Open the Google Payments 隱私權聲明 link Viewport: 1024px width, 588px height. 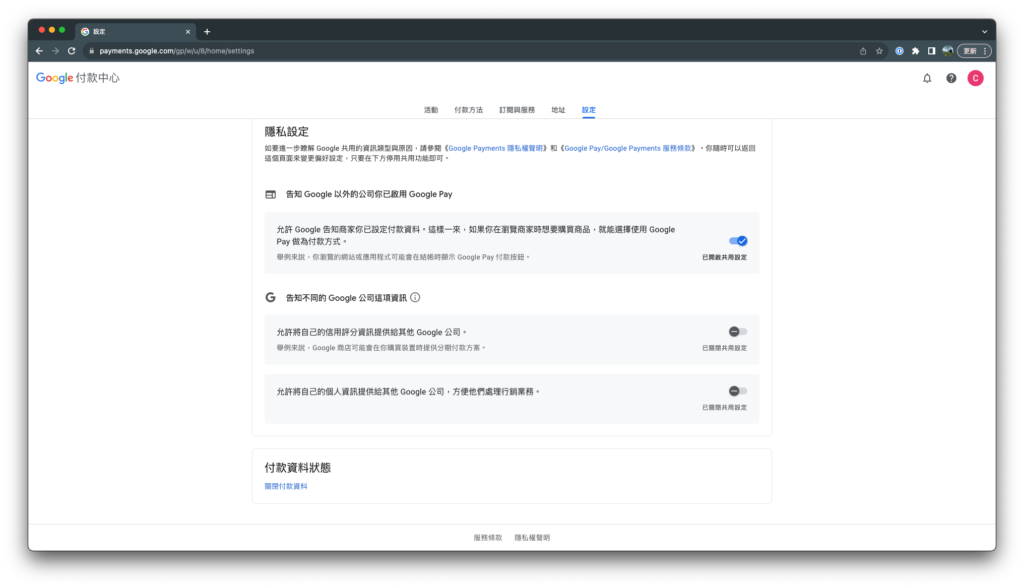tap(495, 148)
